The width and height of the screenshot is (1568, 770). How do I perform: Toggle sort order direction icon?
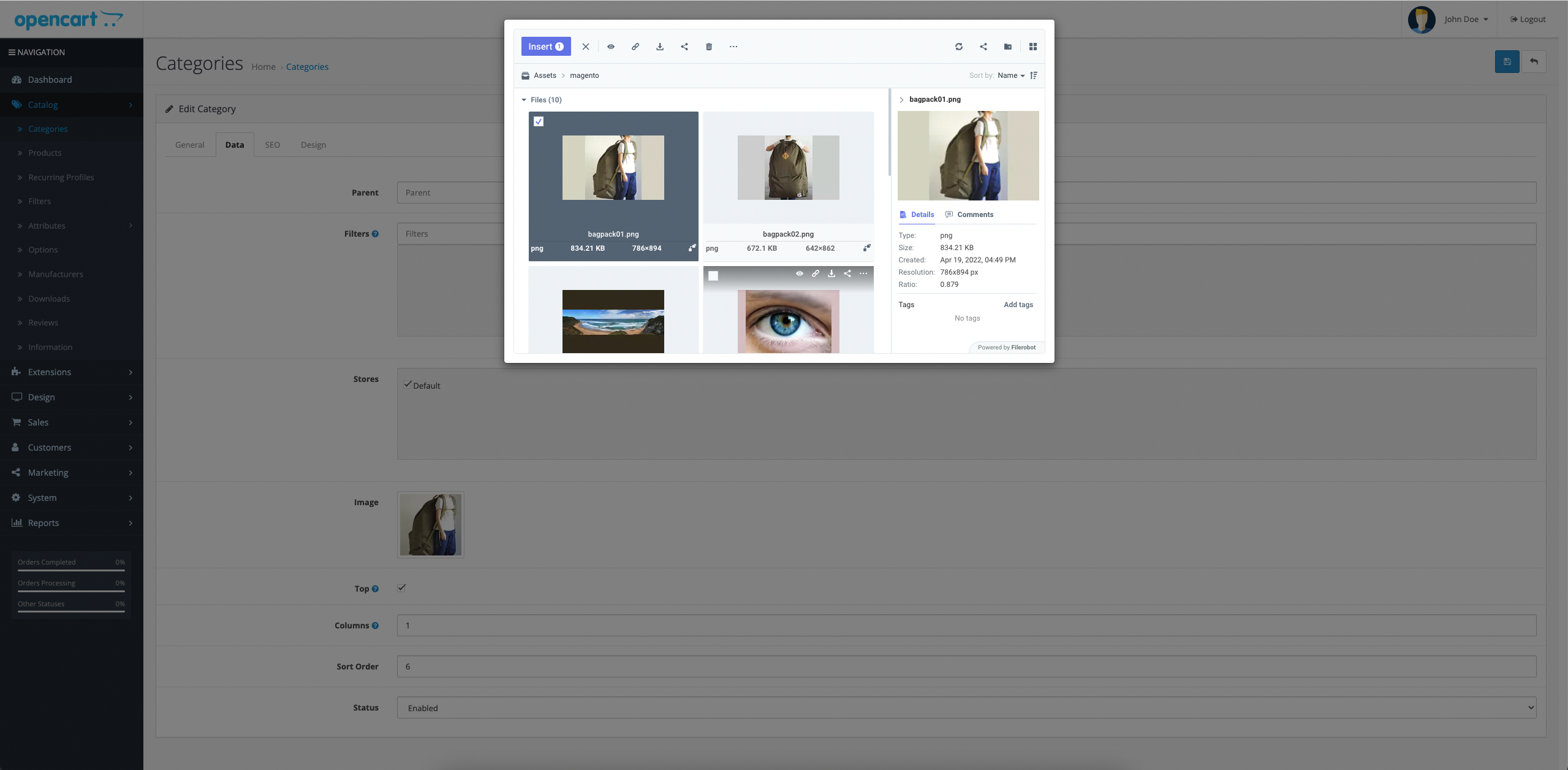click(1034, 75)
